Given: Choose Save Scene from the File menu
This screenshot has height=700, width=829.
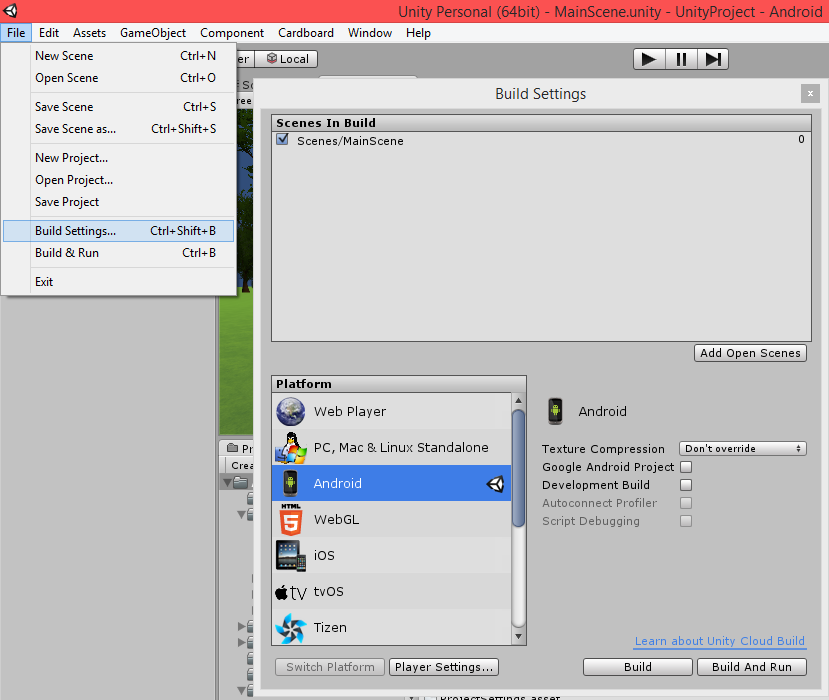Looking at the screenshot, I should [119, 107].
